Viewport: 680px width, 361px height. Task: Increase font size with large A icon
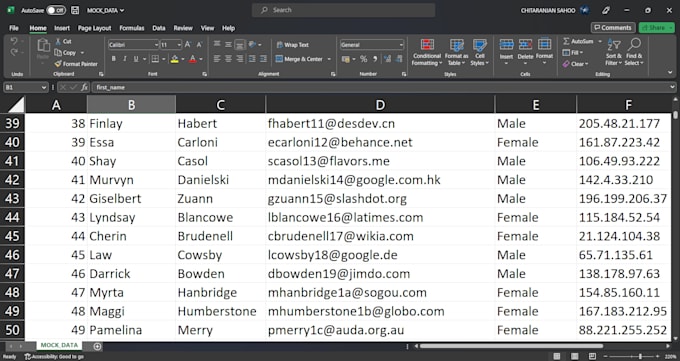point(188,44)
